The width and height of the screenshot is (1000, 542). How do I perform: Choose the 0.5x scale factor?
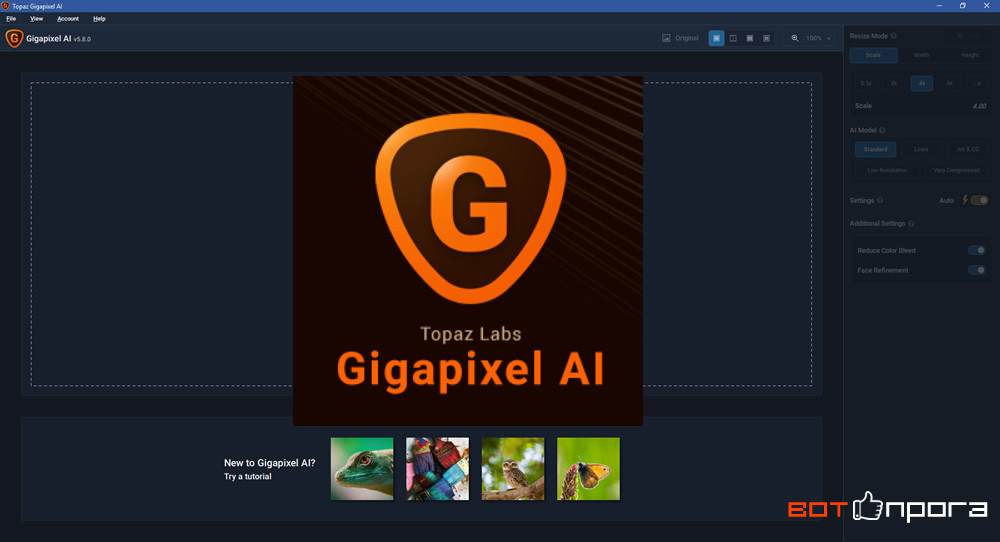865,84
